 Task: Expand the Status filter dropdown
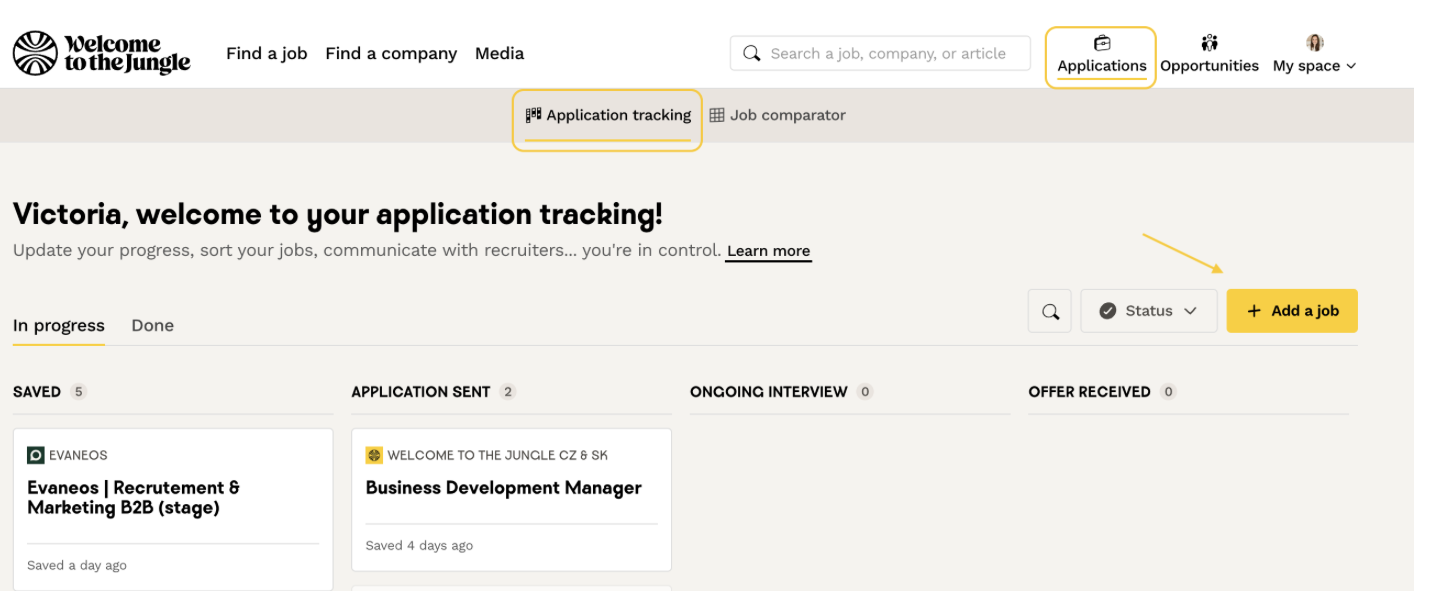click(x=1148, y=311)
